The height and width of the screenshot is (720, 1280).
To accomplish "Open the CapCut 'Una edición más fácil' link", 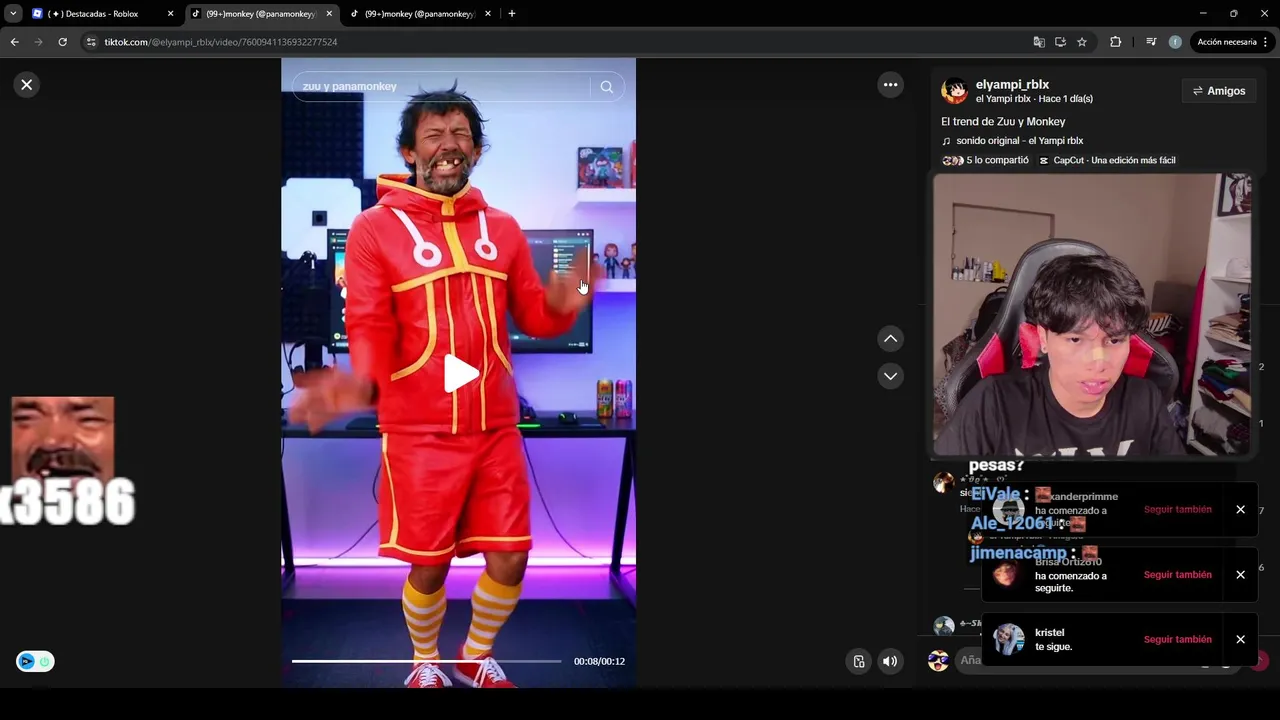I will tap(1107, 160).
